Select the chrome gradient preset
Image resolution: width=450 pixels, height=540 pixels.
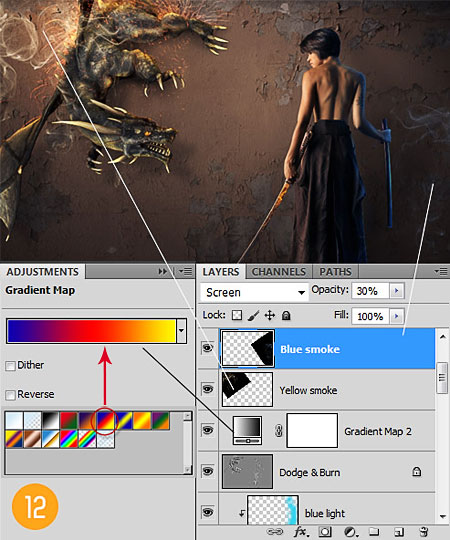(x=50, y=439)
